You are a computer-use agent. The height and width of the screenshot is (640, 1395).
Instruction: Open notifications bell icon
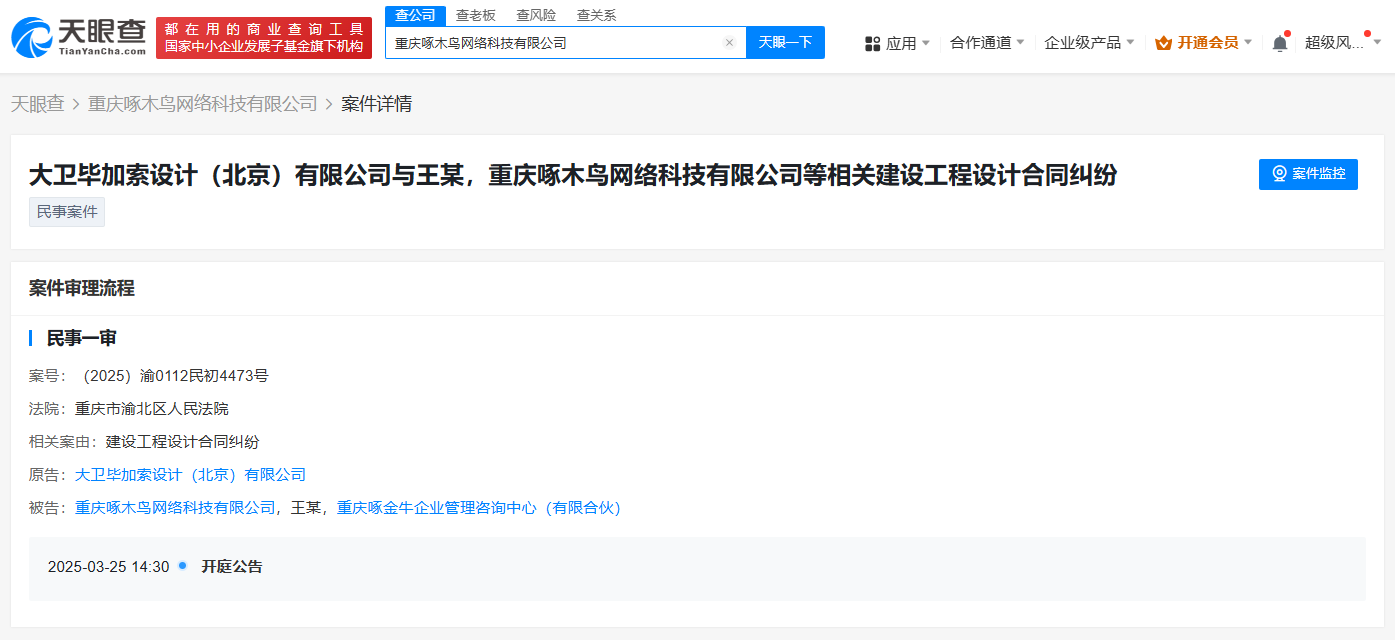[1280, 43]
